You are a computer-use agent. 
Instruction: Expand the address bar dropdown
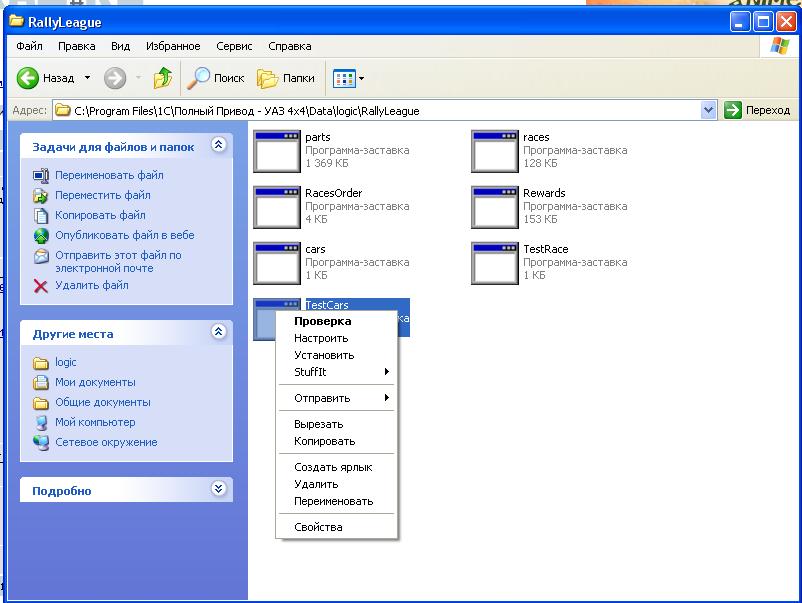click(x=708, y=110)
